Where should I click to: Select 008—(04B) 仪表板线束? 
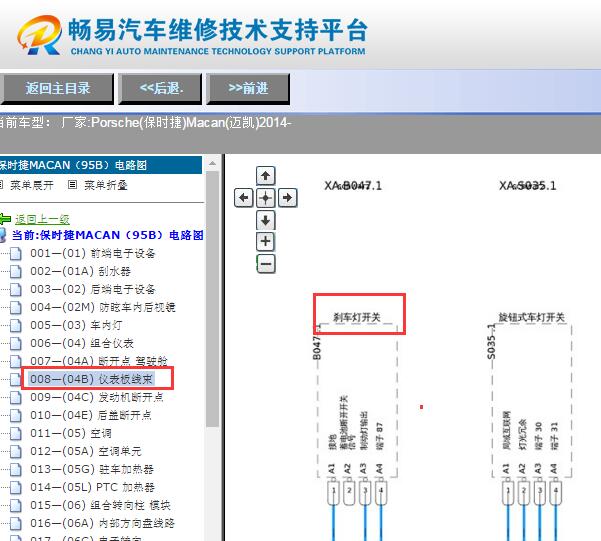92,379
